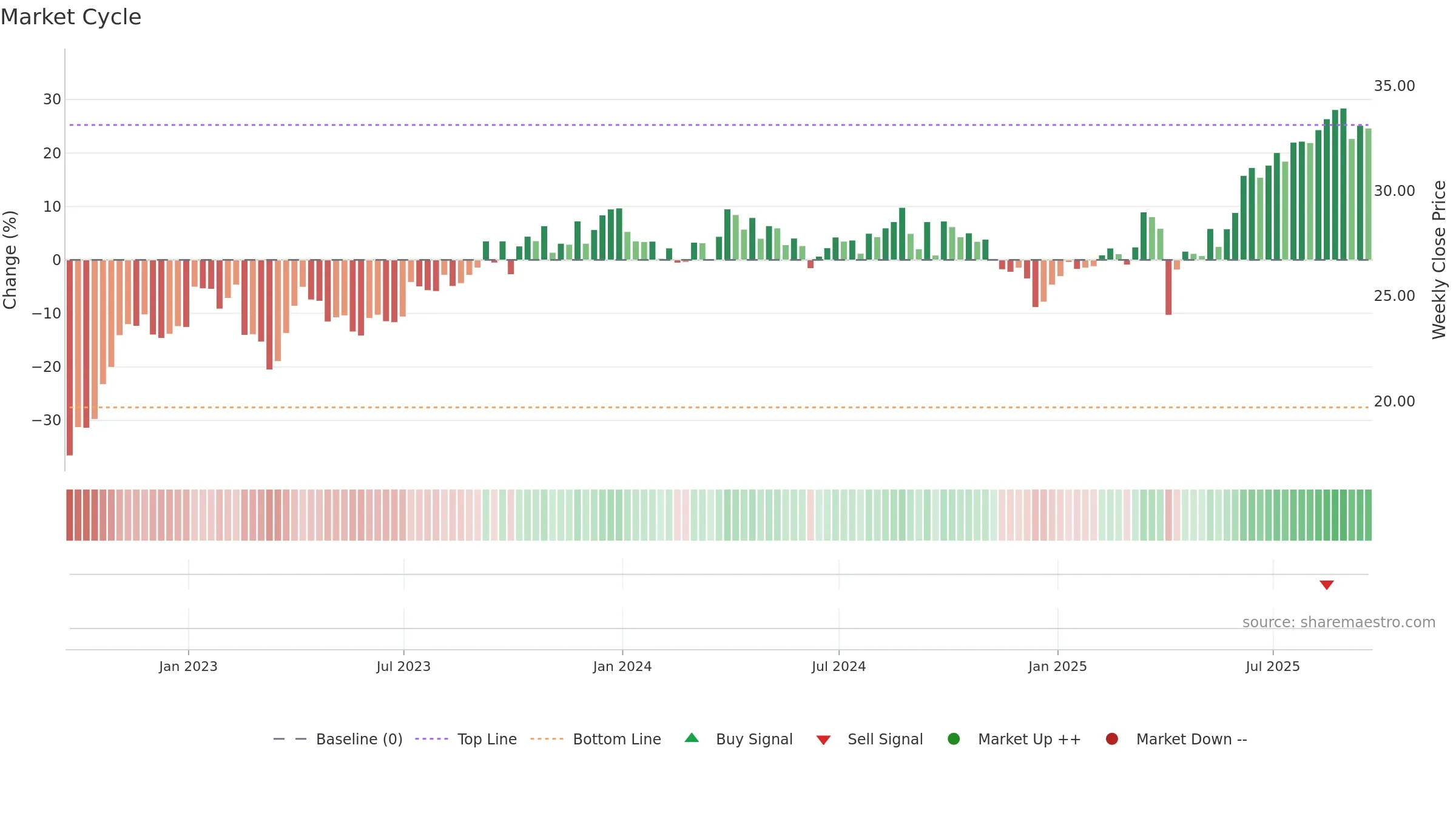Click the green Market Up ++ circle
Screen dimensions: 1456x819
[x=954, y=739]
